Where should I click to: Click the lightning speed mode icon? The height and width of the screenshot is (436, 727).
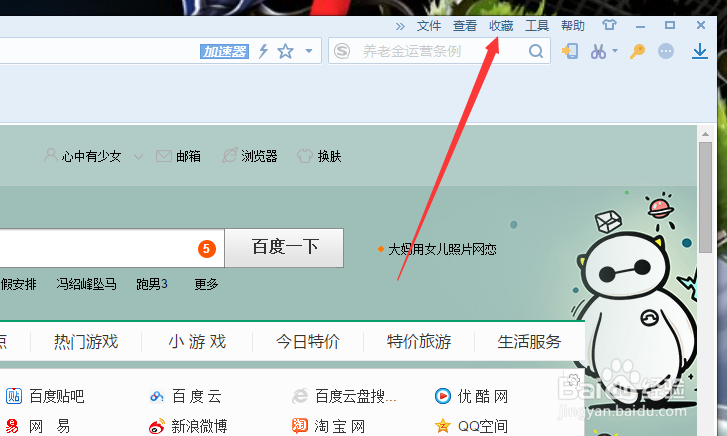pos(263,51)
